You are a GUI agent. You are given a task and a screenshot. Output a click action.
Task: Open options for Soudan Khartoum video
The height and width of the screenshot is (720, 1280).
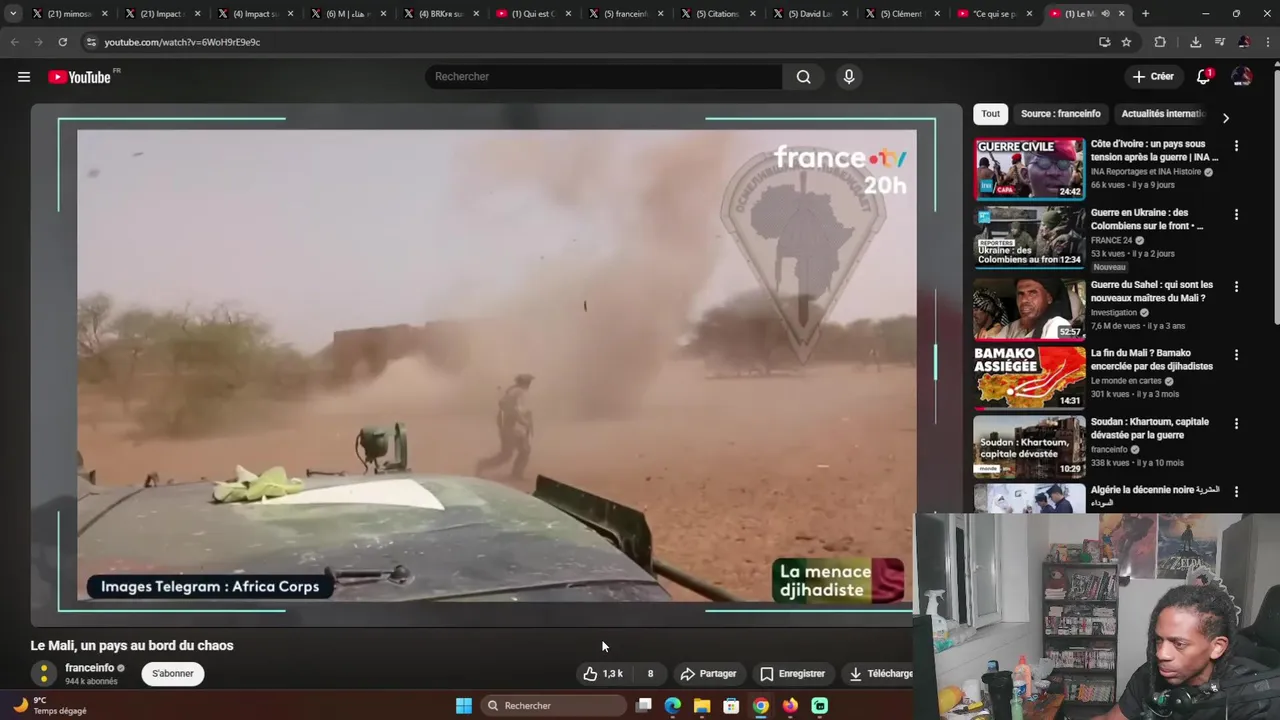[1236, 424]
